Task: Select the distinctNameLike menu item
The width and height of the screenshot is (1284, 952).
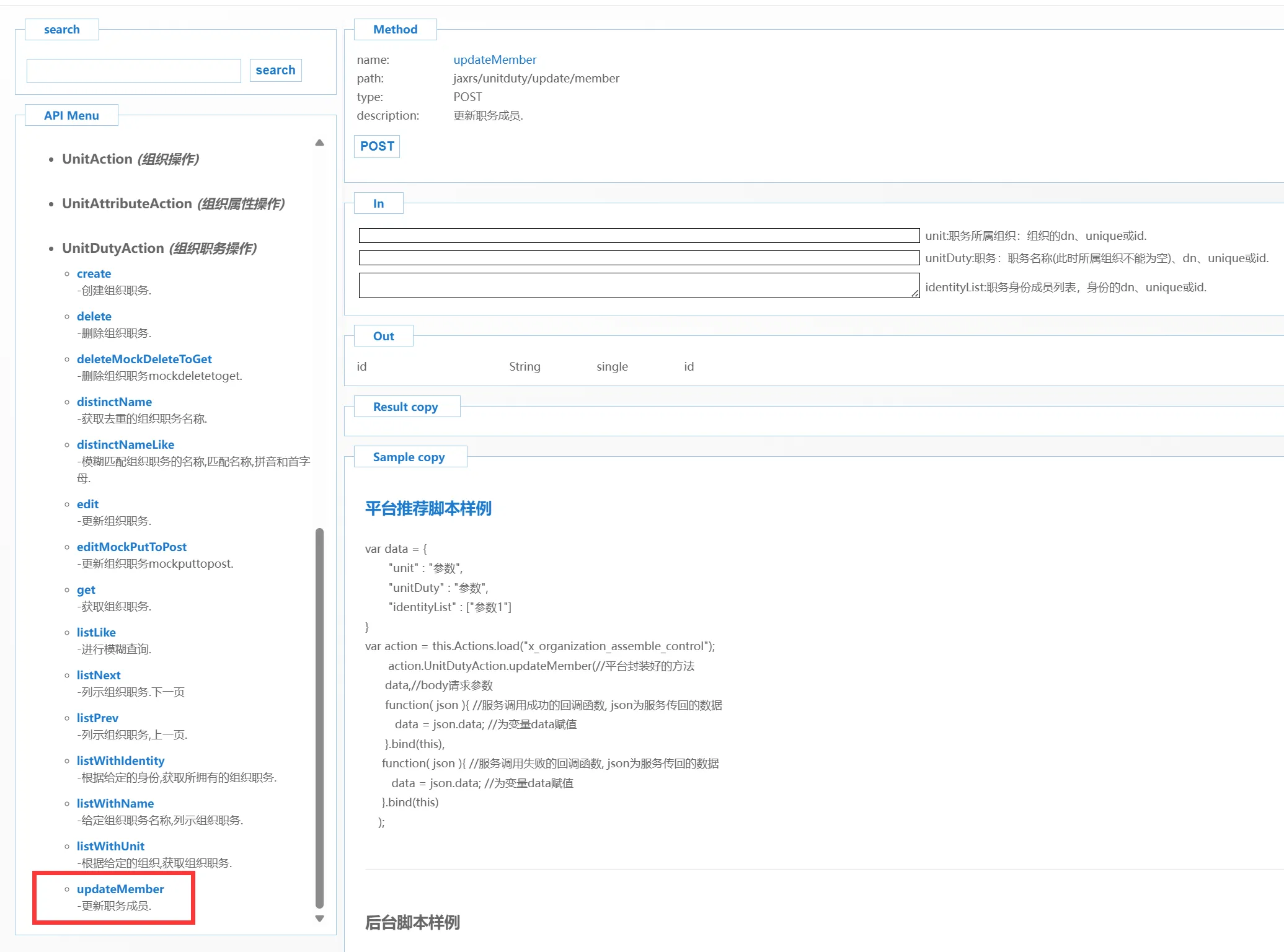Action: [x=125, y=445]
